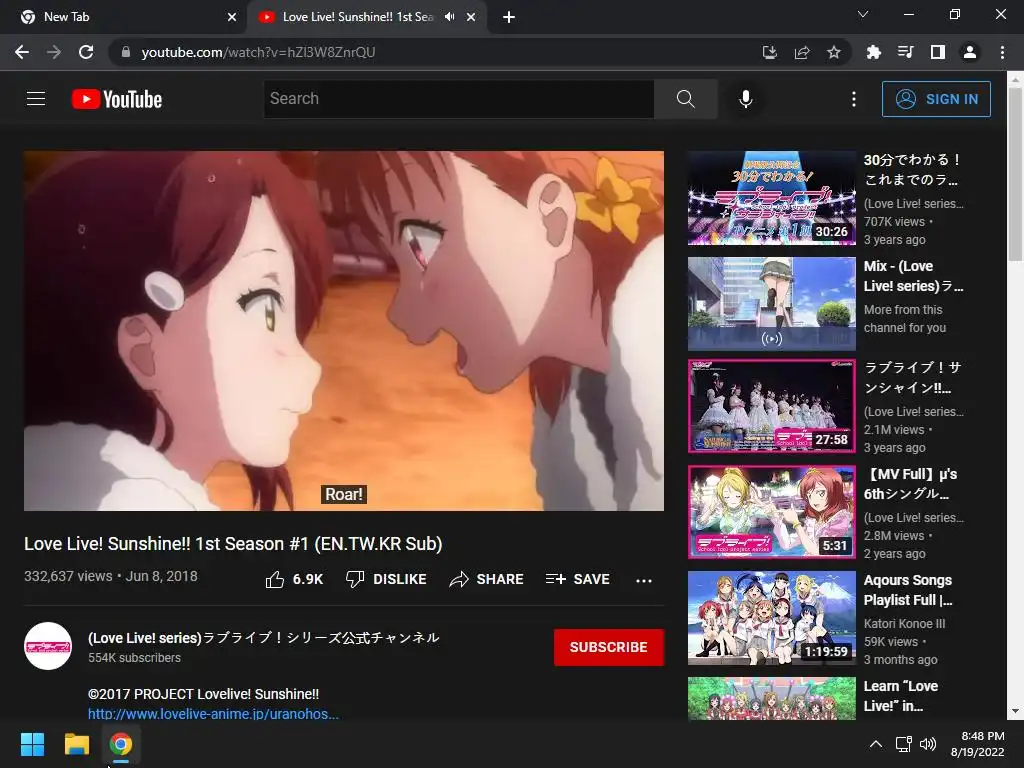Install app via the address bar download icon
The width and height of the screenshot is (1024, 768).
(x=770, y=52)
